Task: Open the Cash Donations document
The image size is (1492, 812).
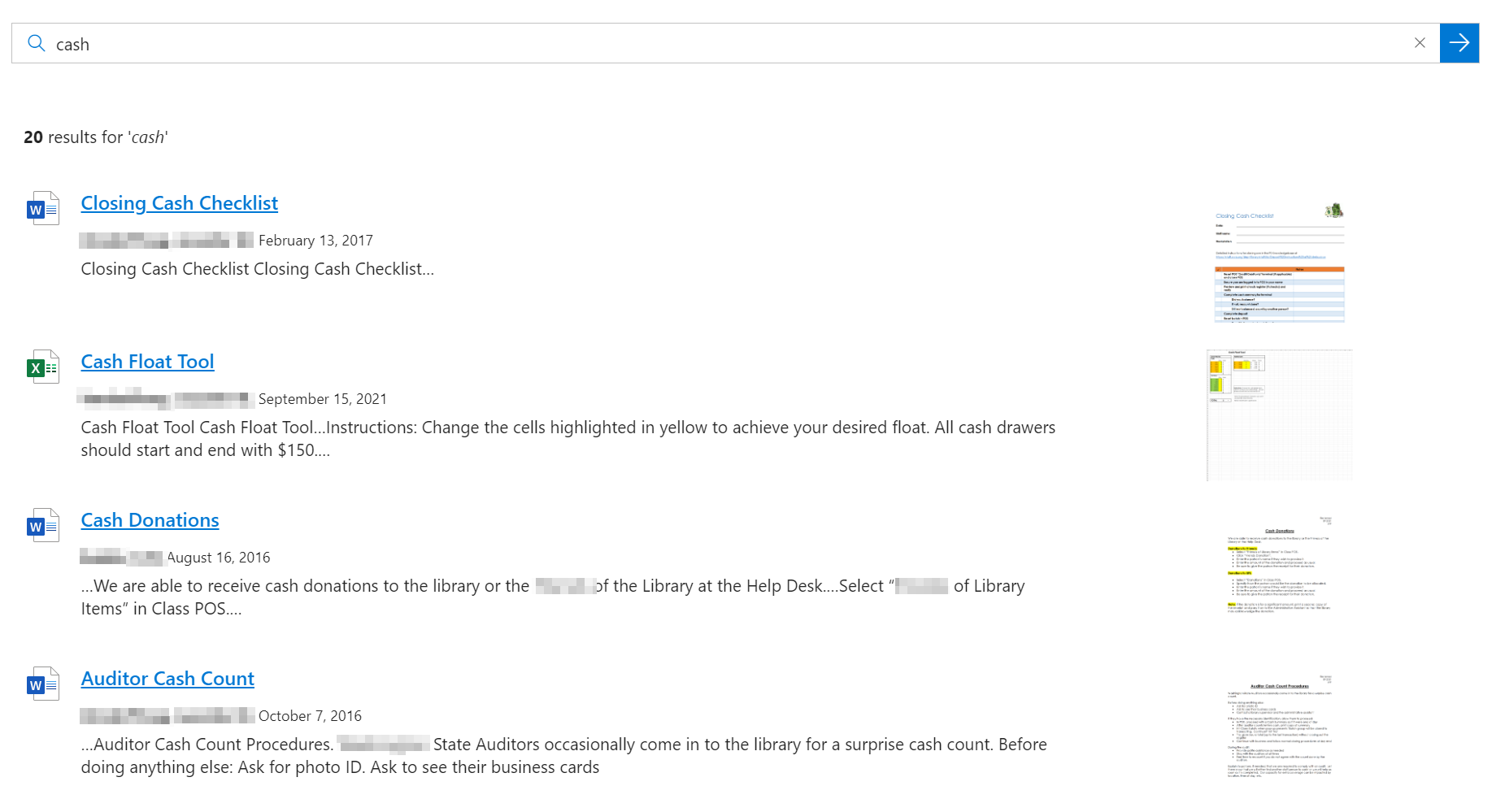Action: pyautogui.click(x=150, y=520)
